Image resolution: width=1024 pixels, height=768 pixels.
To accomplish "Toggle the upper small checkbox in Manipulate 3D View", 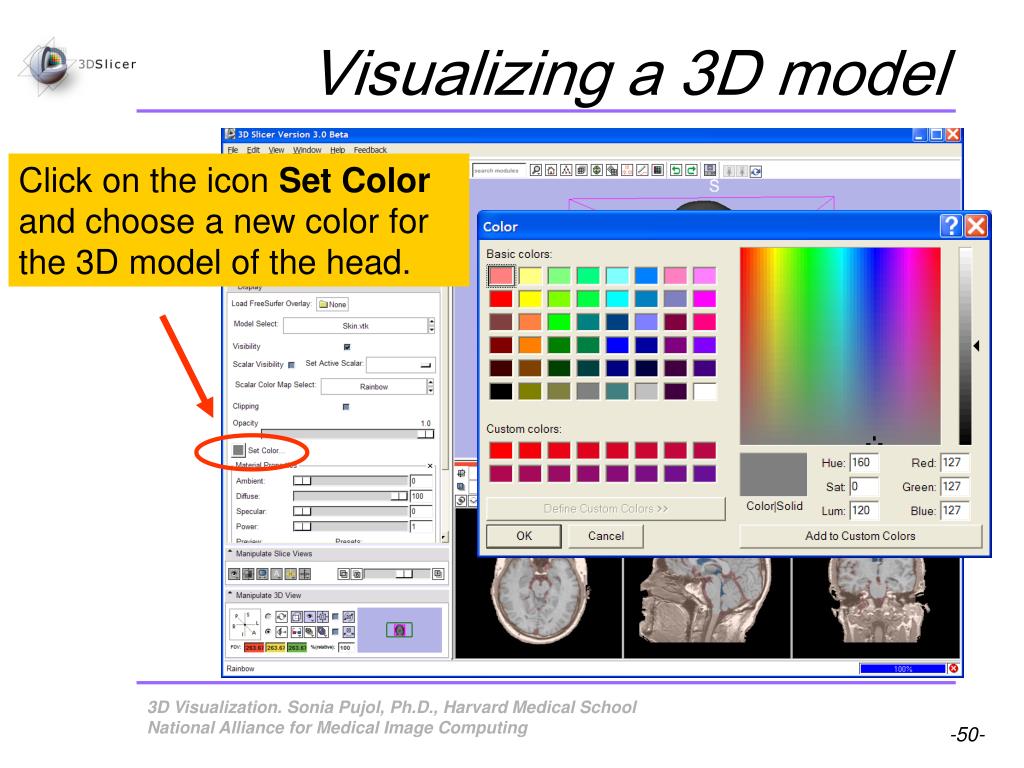I will 335,616.
